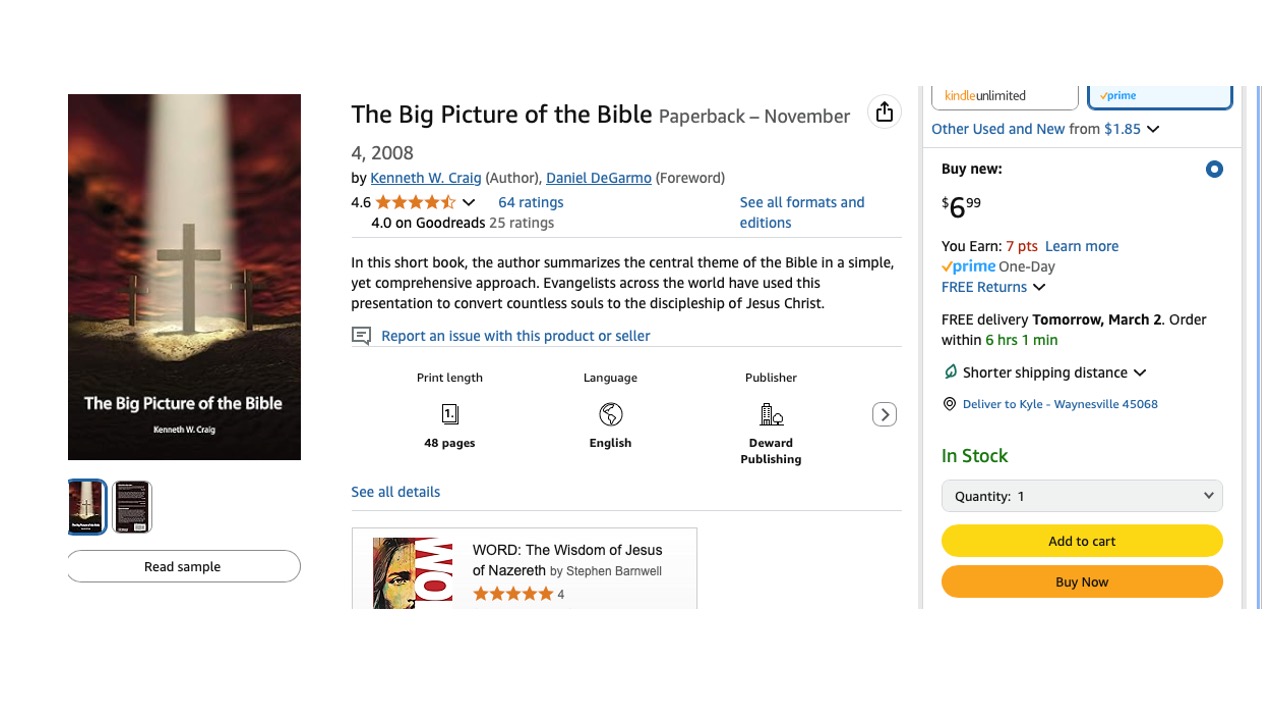Choose the Prime paperback format option

pos(1160,96)
